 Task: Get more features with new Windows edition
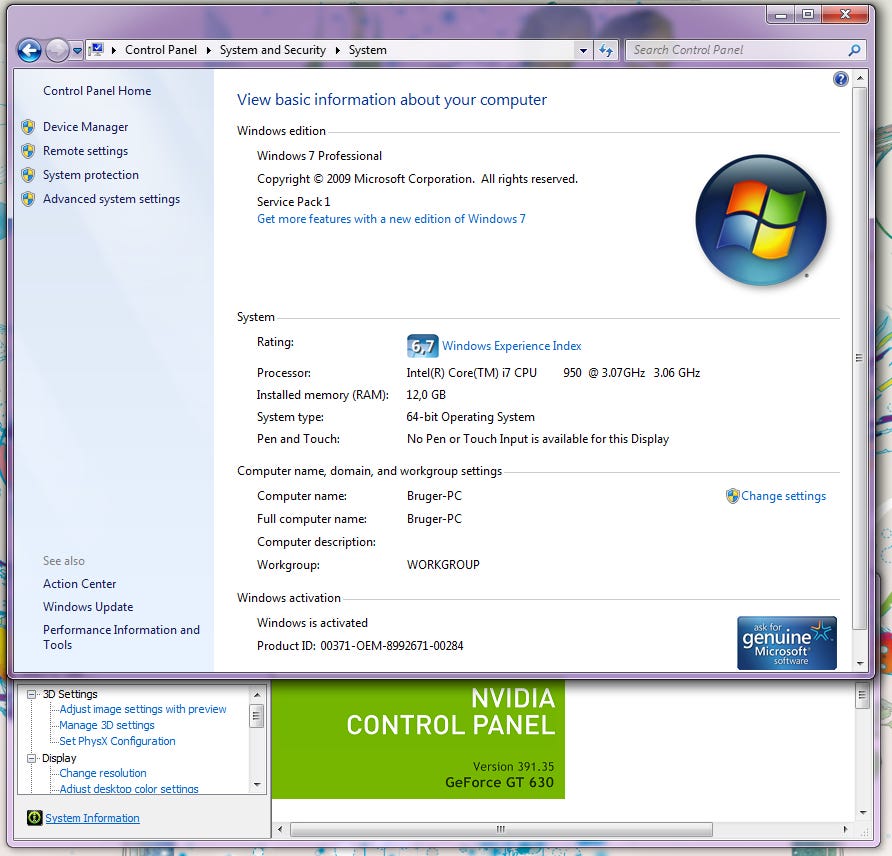(x=391, y=219)
